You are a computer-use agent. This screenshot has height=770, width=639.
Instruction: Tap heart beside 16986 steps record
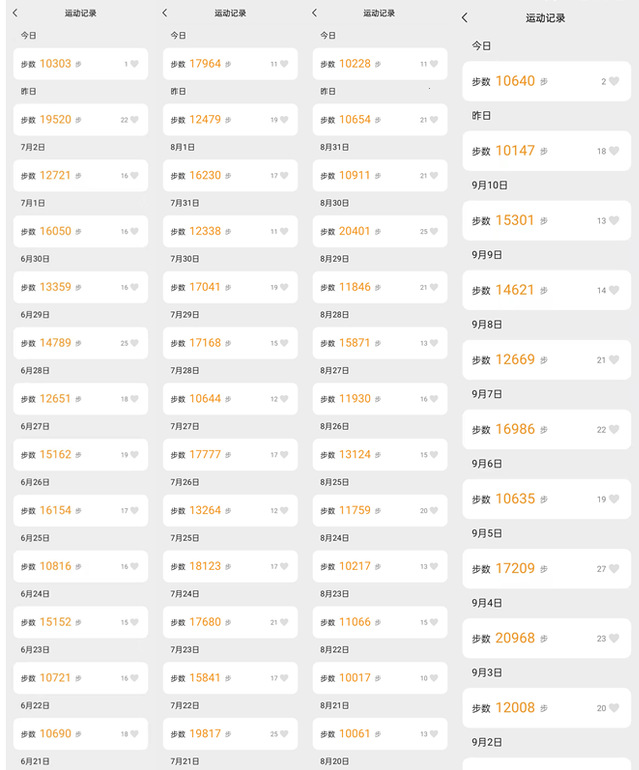point(614,429)
